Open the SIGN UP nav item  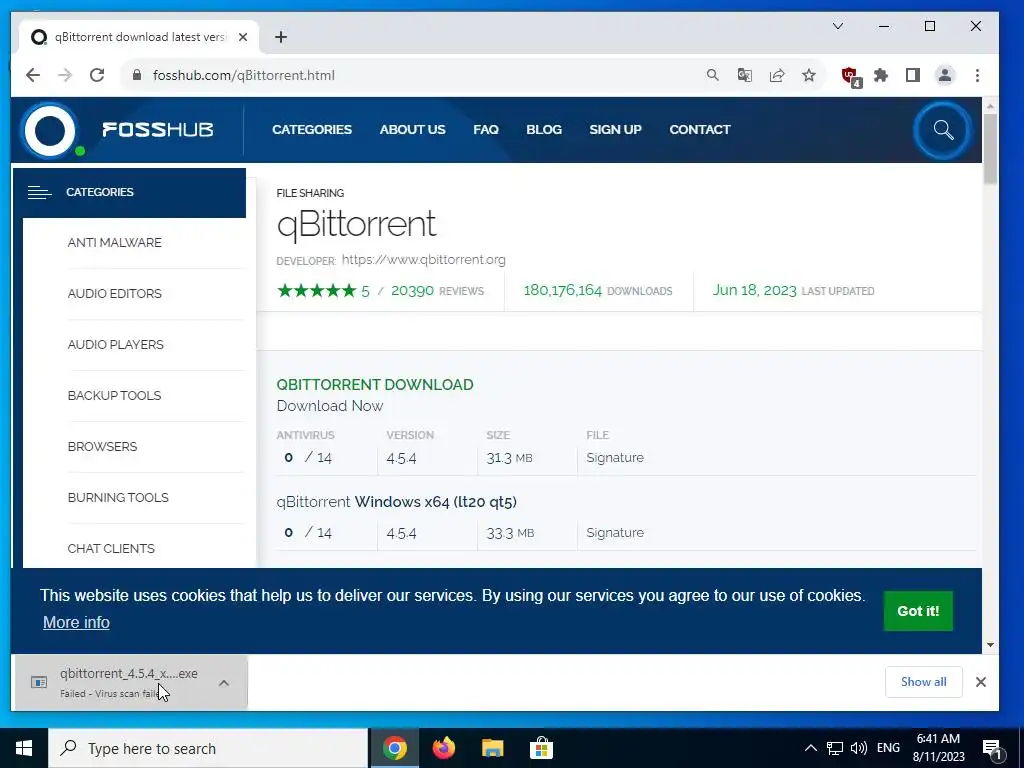(615, 129)
